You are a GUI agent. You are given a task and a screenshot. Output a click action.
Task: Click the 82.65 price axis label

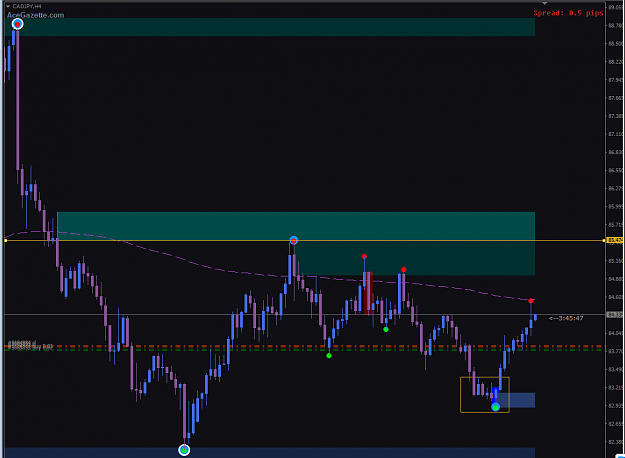click(615, 424)
